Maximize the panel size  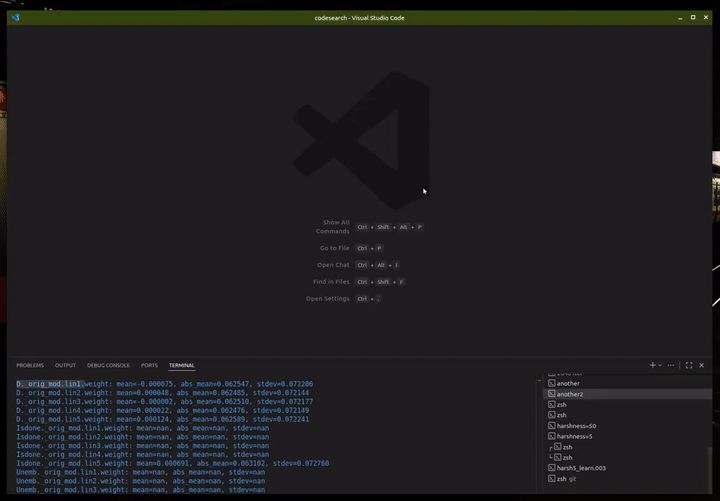[x=689, y=365]
